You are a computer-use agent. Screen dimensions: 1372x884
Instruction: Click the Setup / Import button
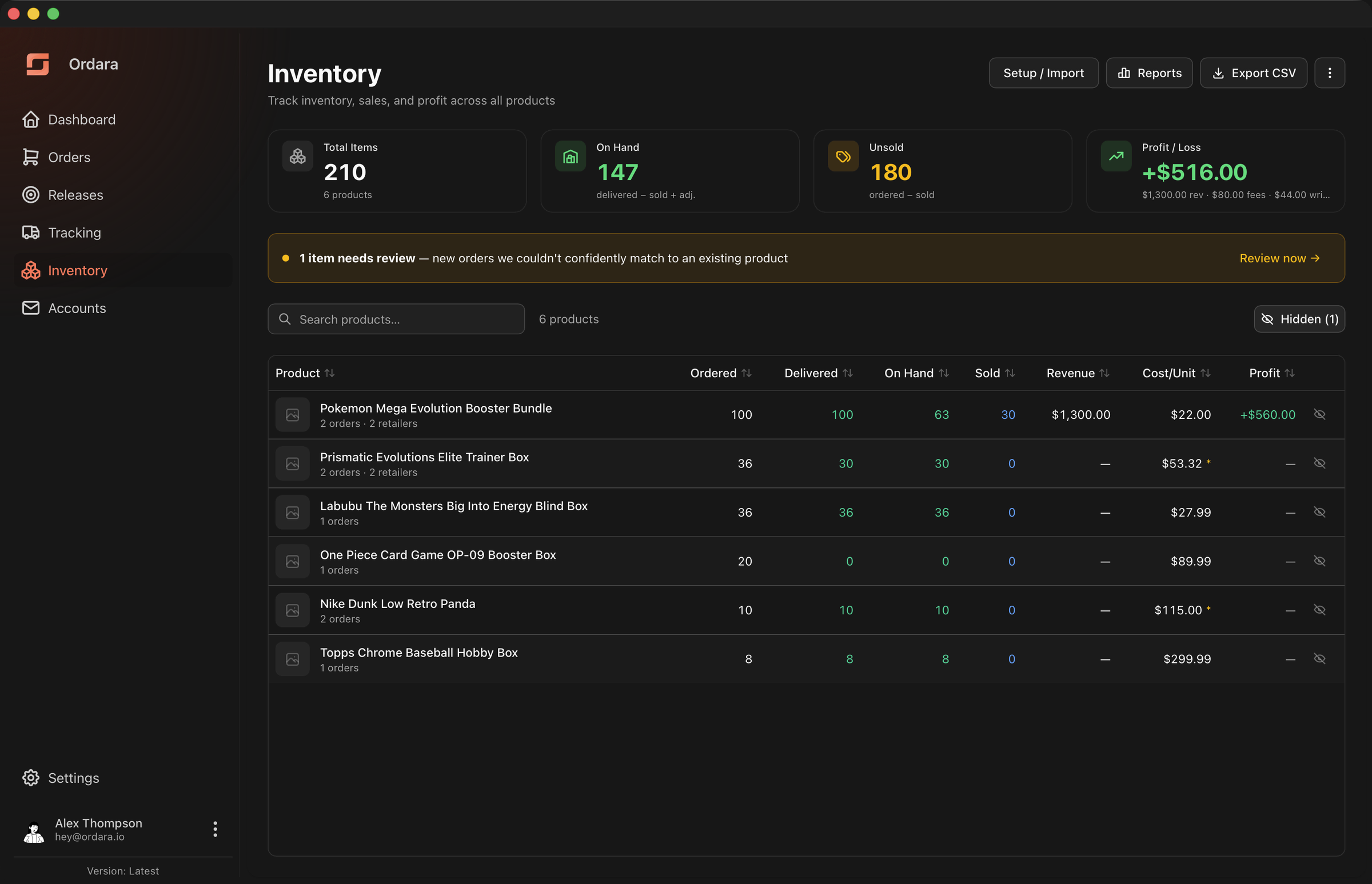pos(1043,73)
